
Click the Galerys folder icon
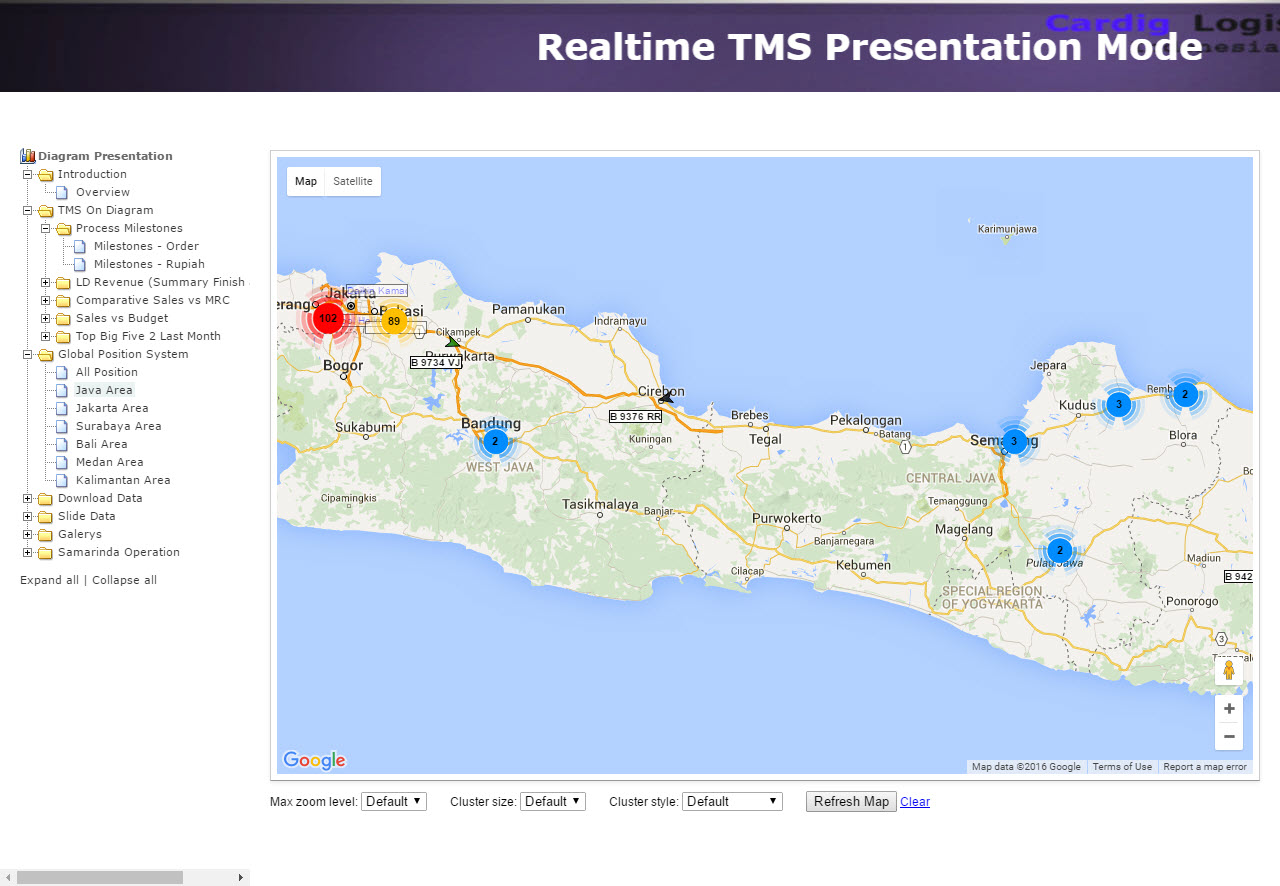[x=46, y=535]
